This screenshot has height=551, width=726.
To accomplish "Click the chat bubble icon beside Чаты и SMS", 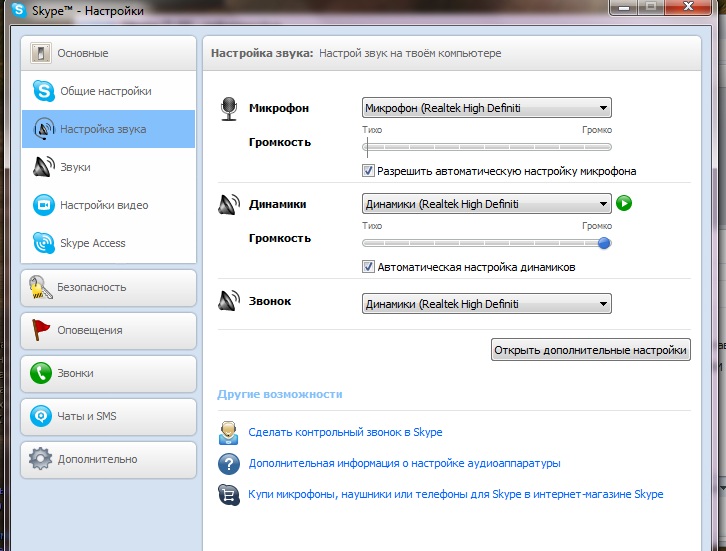I will coord(41,416).
